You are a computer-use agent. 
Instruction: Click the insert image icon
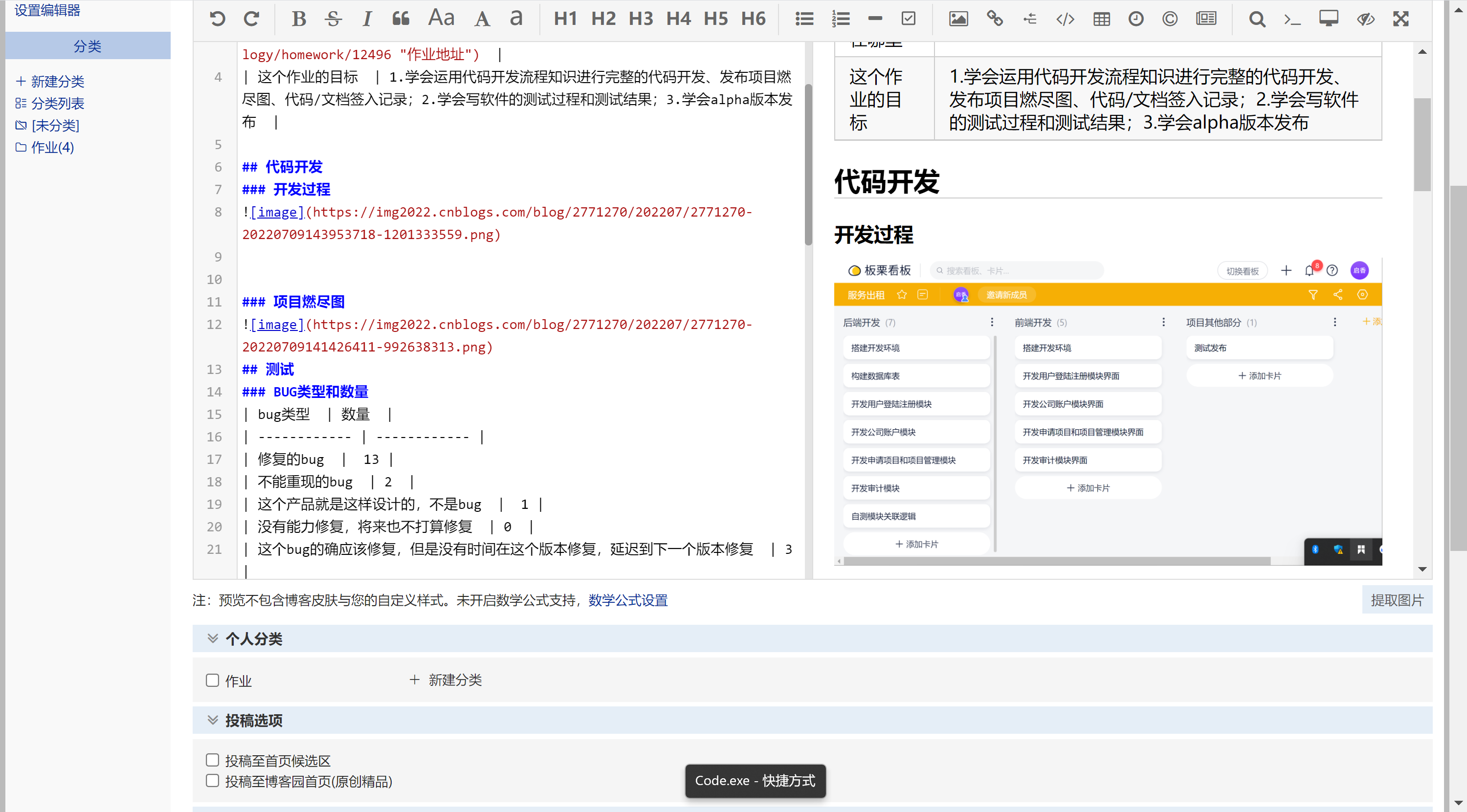click(958, 19)
